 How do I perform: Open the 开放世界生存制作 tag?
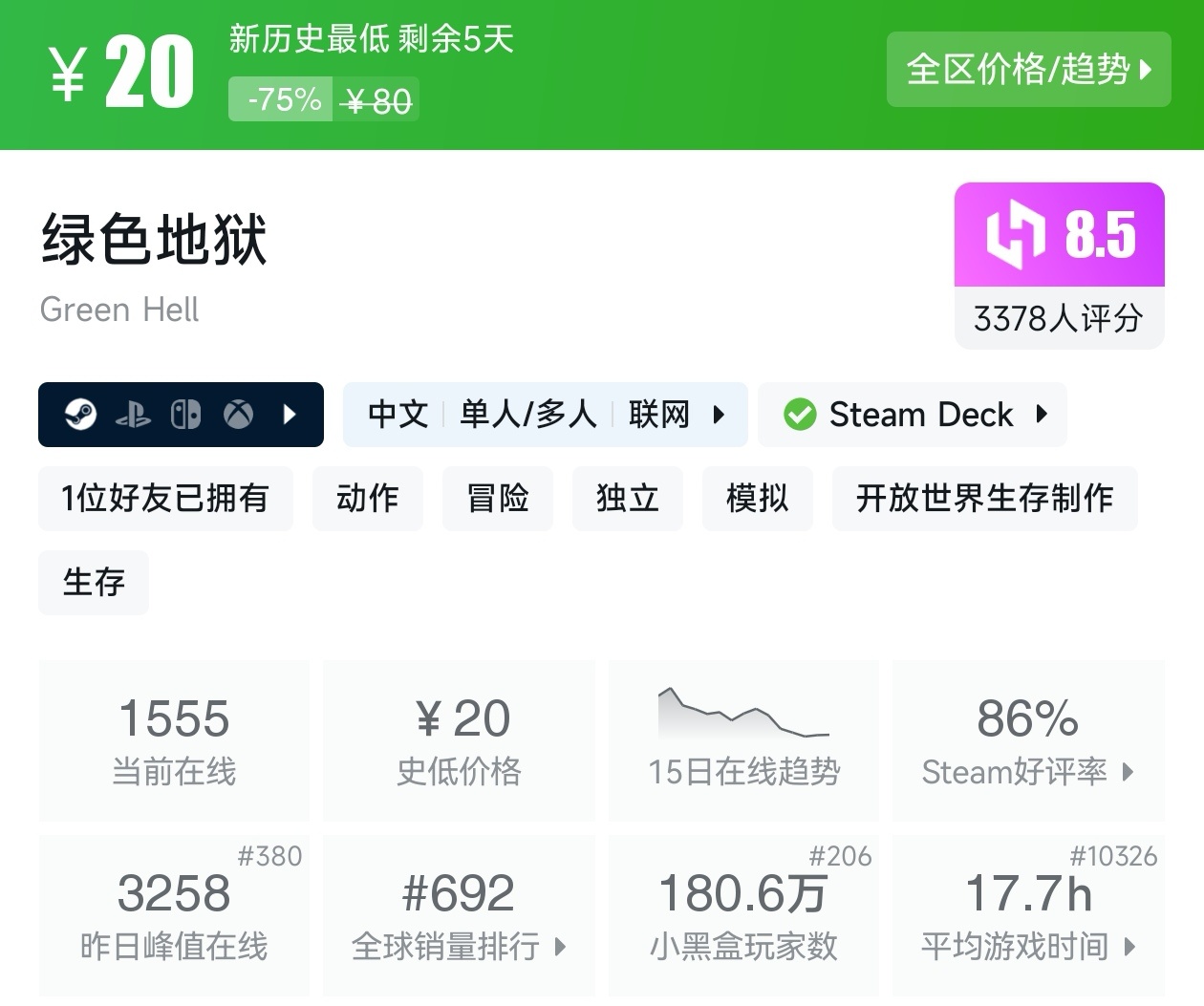[x=984, y=499]
